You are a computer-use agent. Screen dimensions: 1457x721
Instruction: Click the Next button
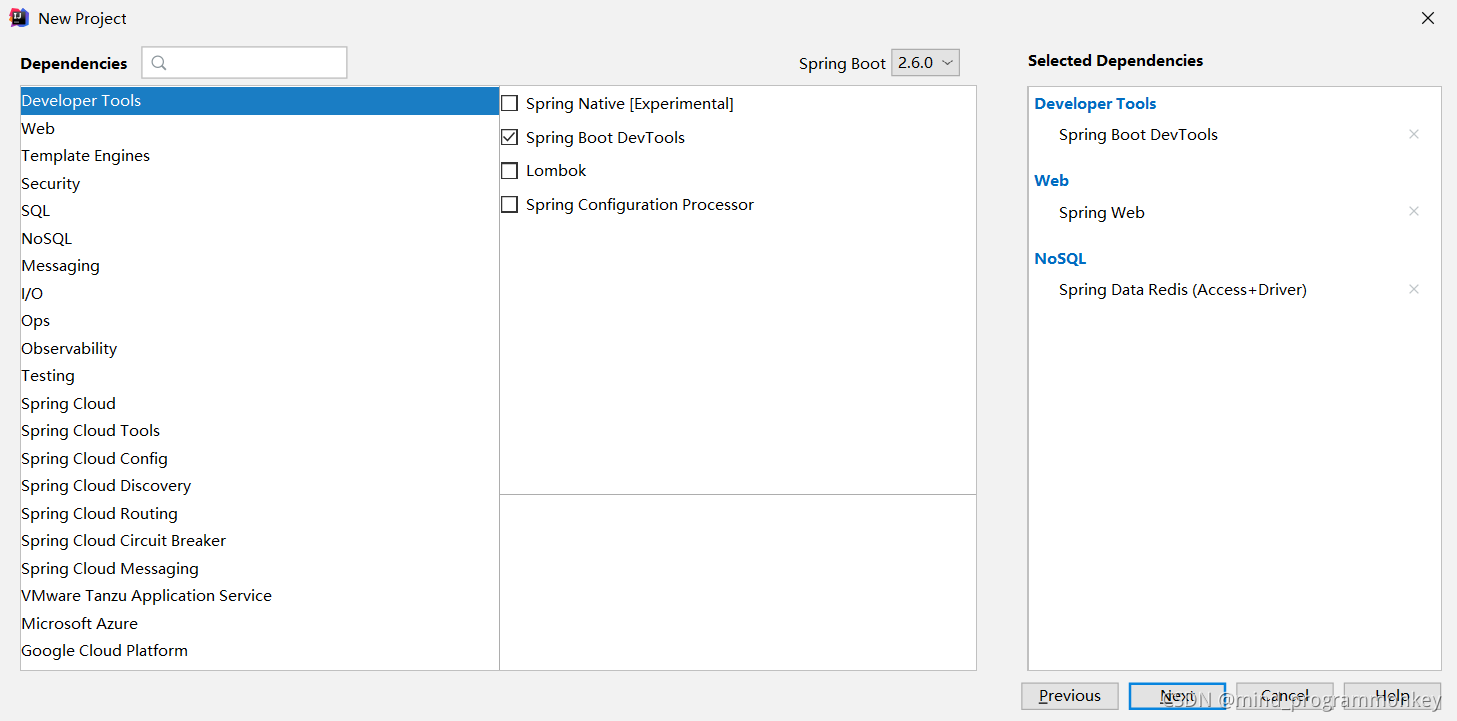1177,696
